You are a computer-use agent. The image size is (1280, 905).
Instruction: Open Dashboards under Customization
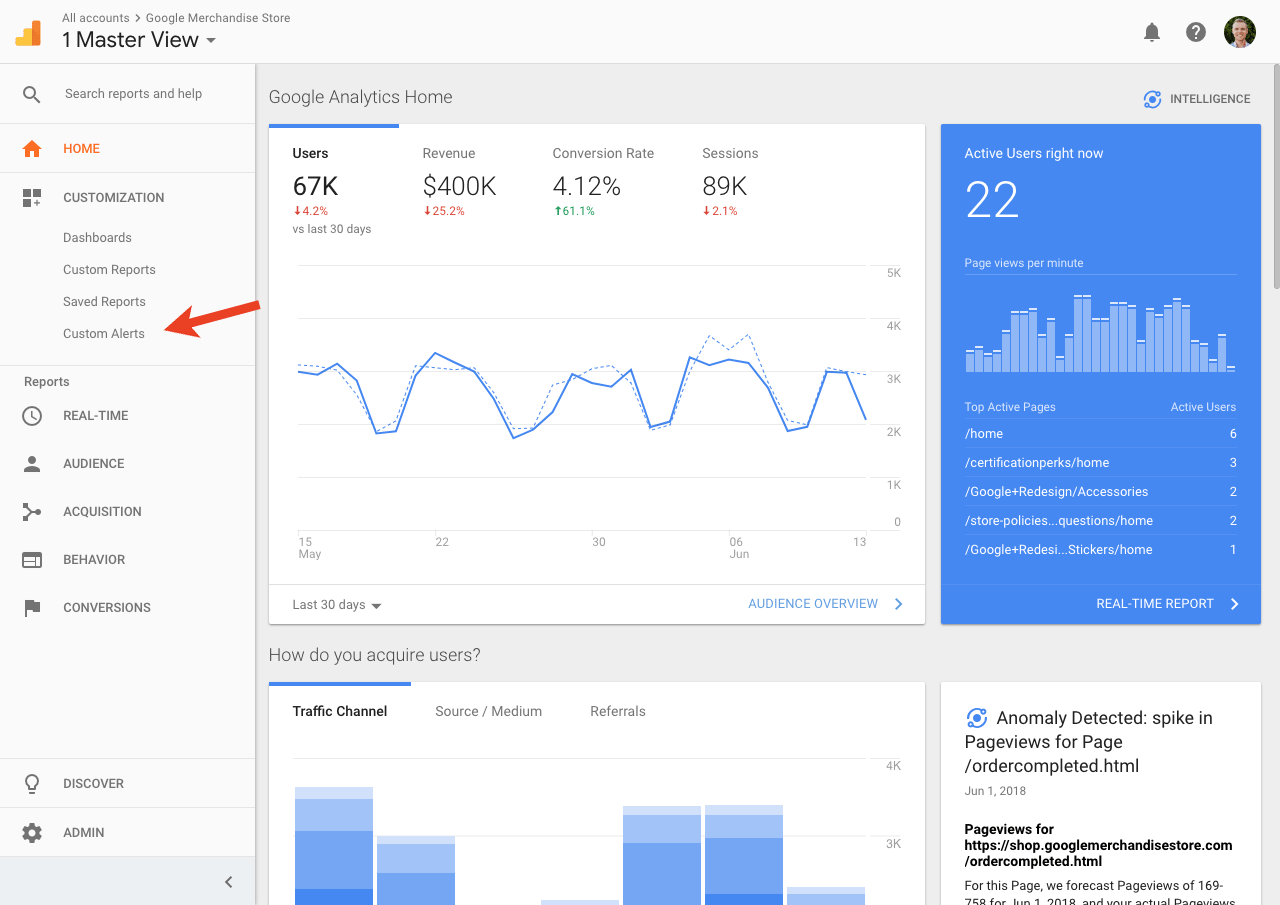click(97, 238)
